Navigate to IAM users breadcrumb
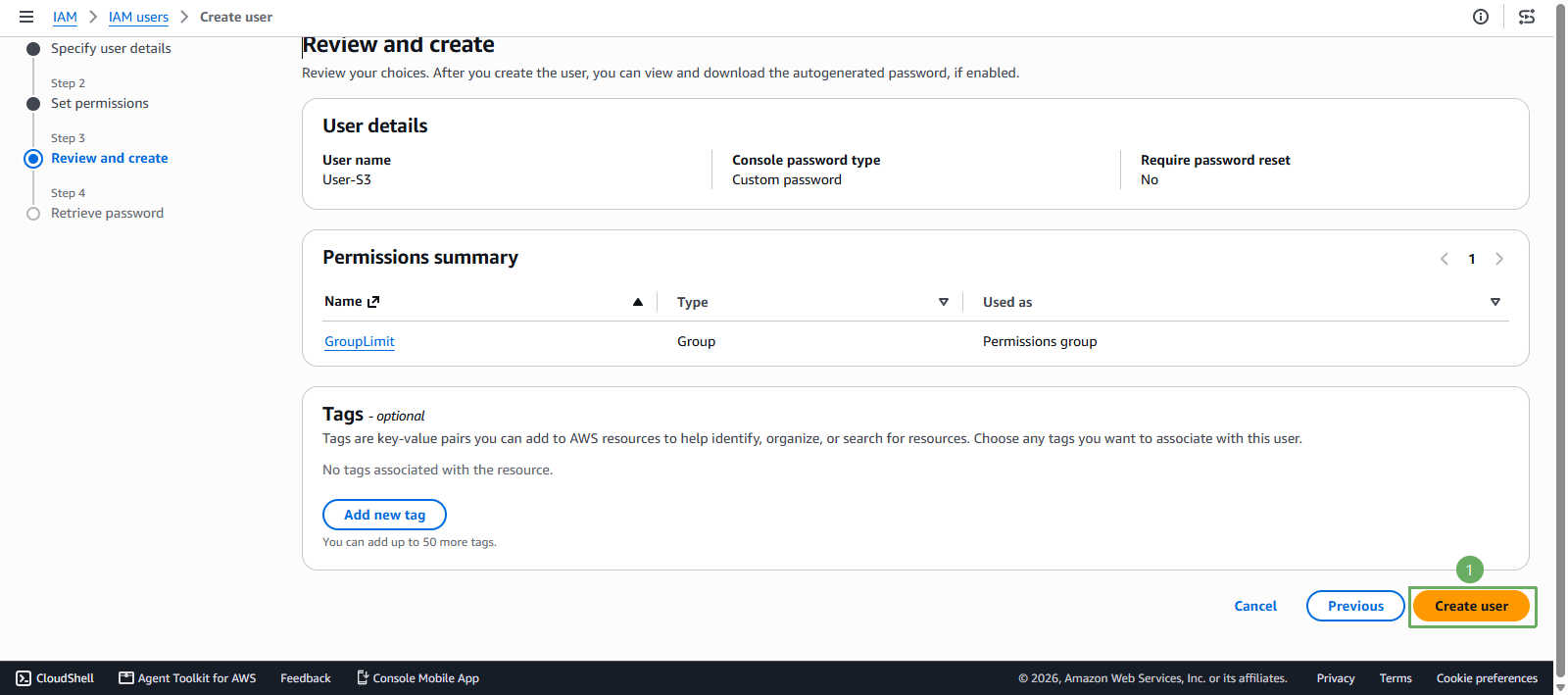This screenshot has width=1568, height=695. 138,17
